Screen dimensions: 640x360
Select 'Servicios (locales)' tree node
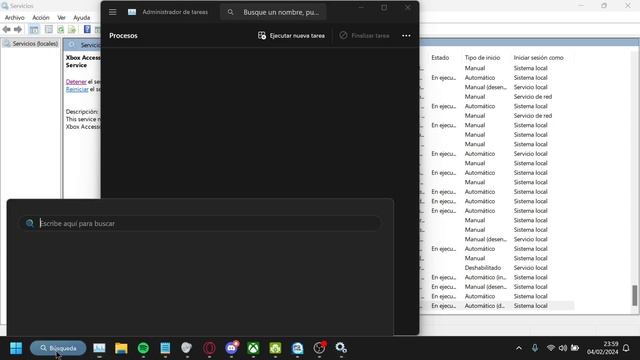31,44
